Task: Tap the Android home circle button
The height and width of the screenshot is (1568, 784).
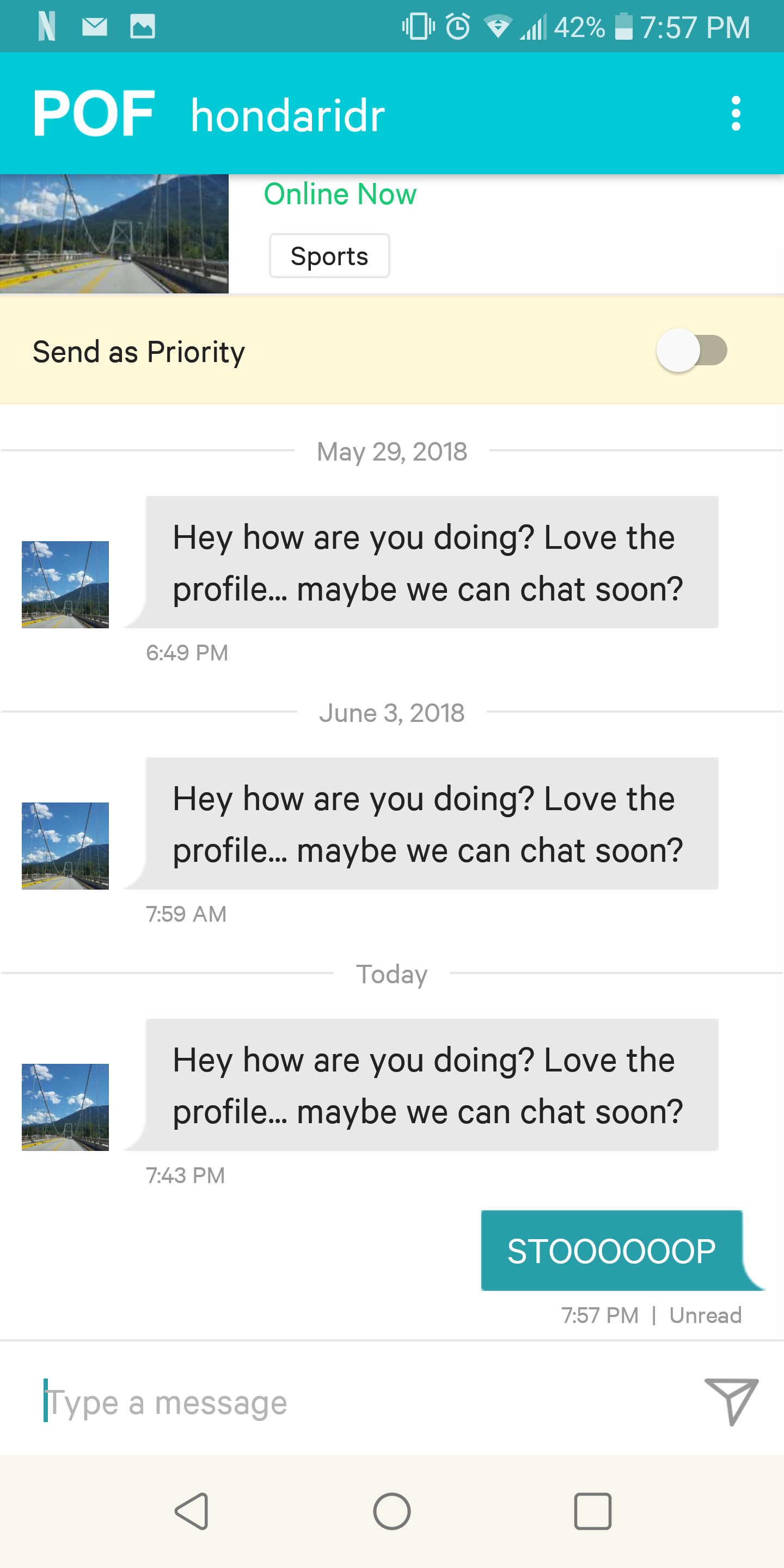Action: click(392, 1511)
